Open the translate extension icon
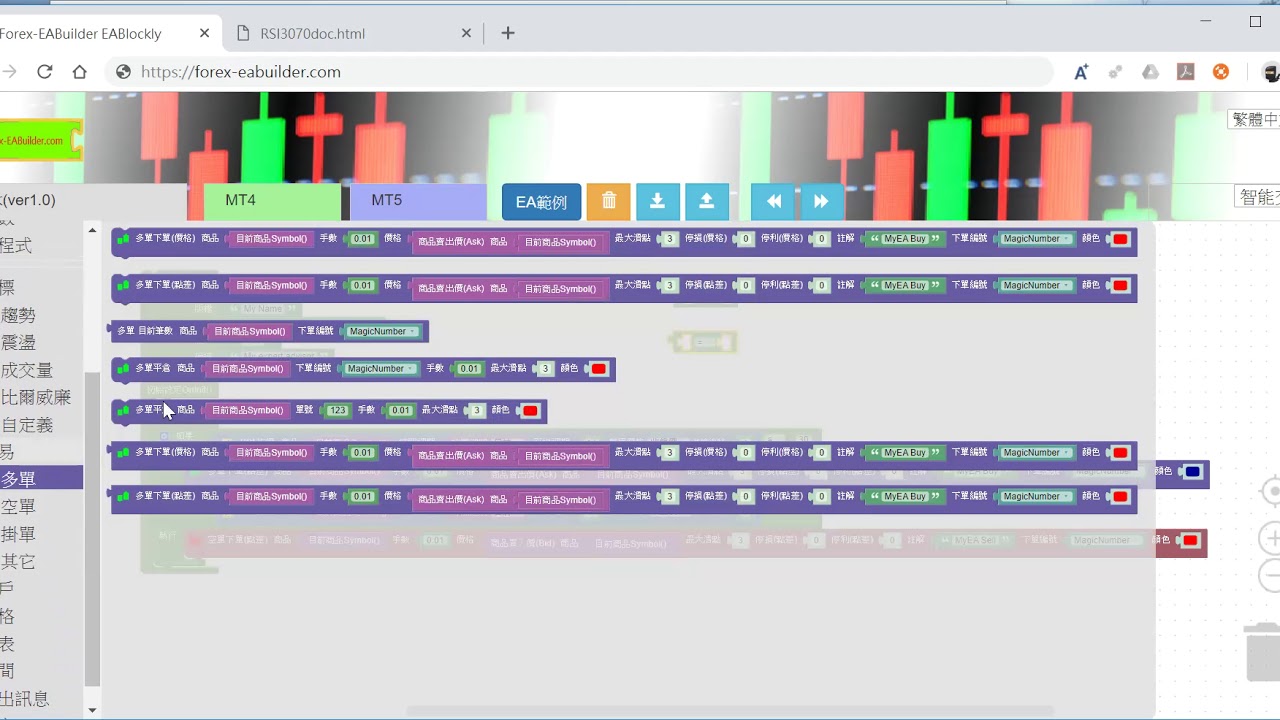The width and height of the screenshot is (1280, 720). [x=1081, y=72]
